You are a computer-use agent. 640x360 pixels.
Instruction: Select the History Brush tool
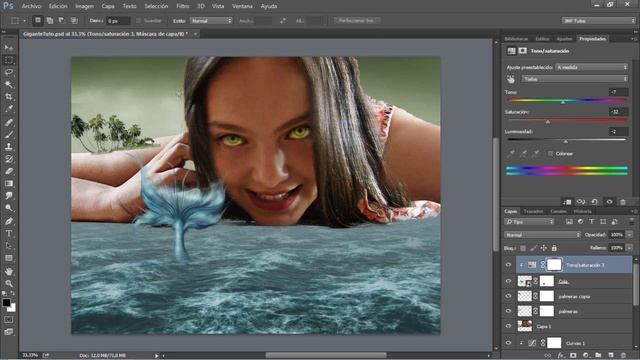click(x=9, y=159)
